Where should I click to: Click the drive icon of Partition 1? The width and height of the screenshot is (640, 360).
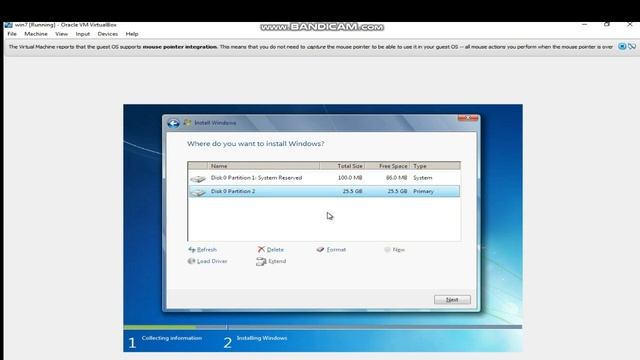coord(198,178)
